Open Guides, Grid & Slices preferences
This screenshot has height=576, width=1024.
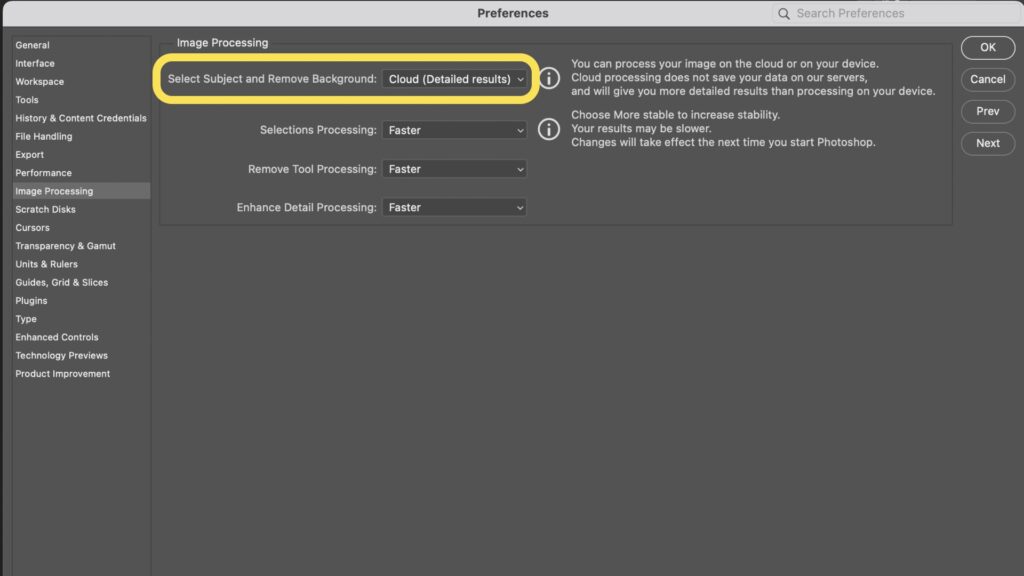pos(62,283)
